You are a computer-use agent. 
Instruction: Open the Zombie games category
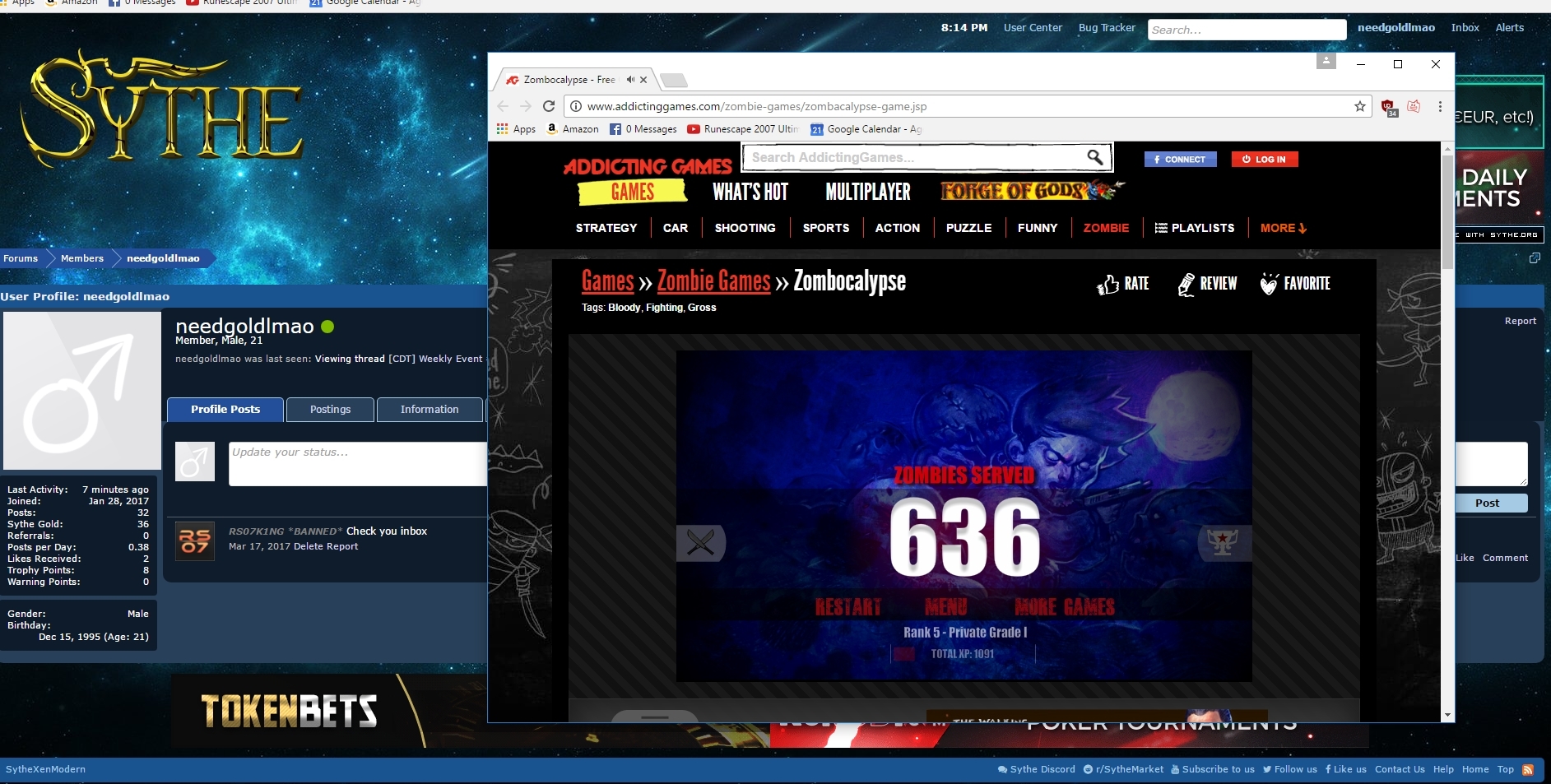(1106, 228)
